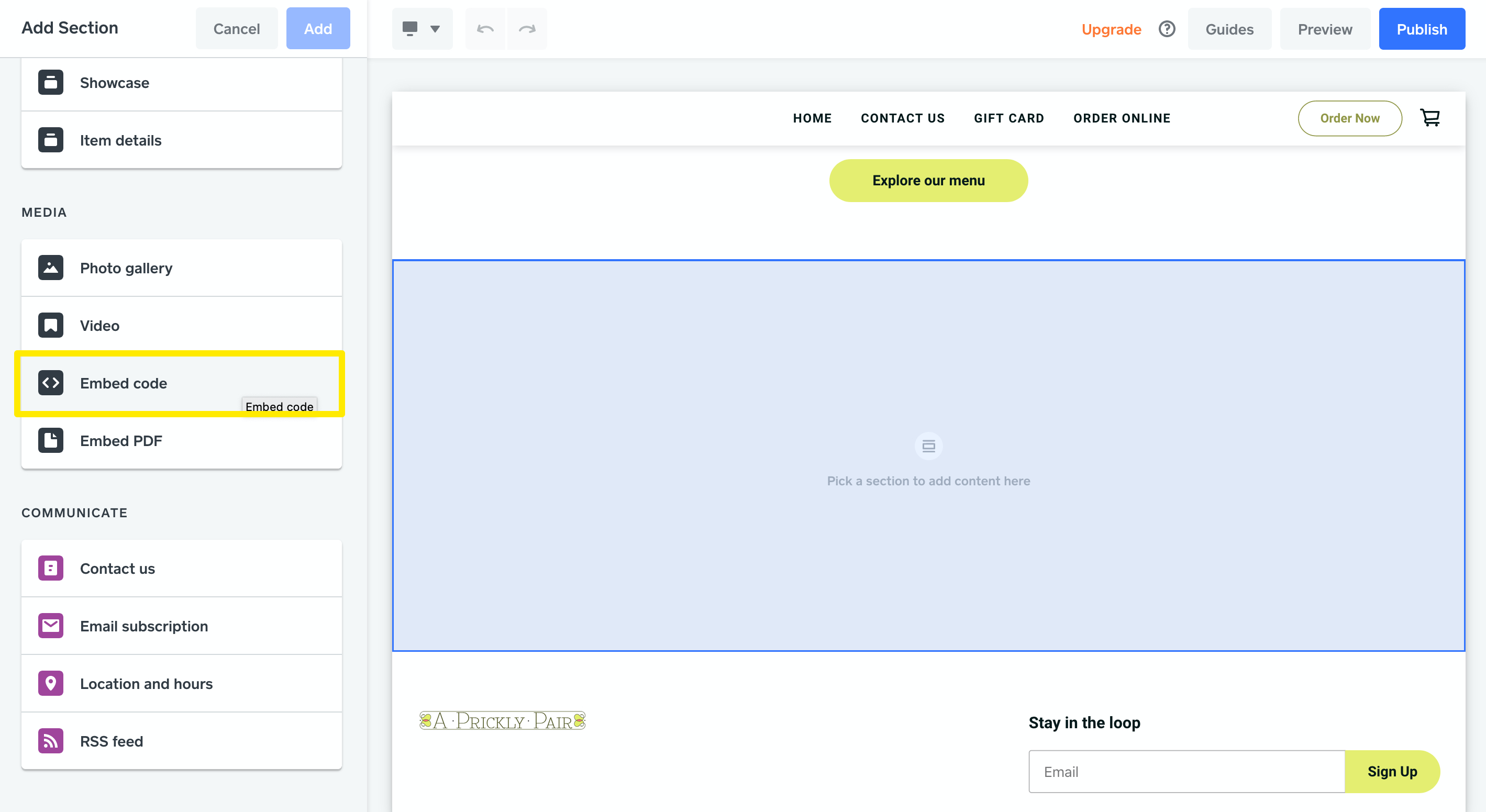Screen dimensions: 1486x812
Task: Click the Embed PDF document icon
Action: 51,441
